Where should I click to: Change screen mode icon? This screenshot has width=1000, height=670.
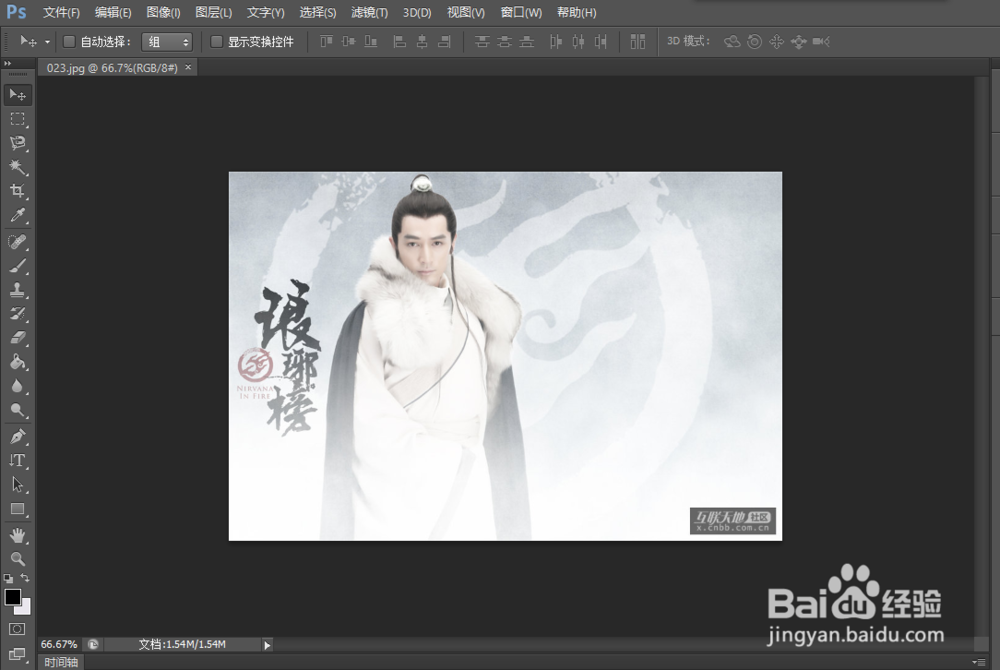[17, 654]
